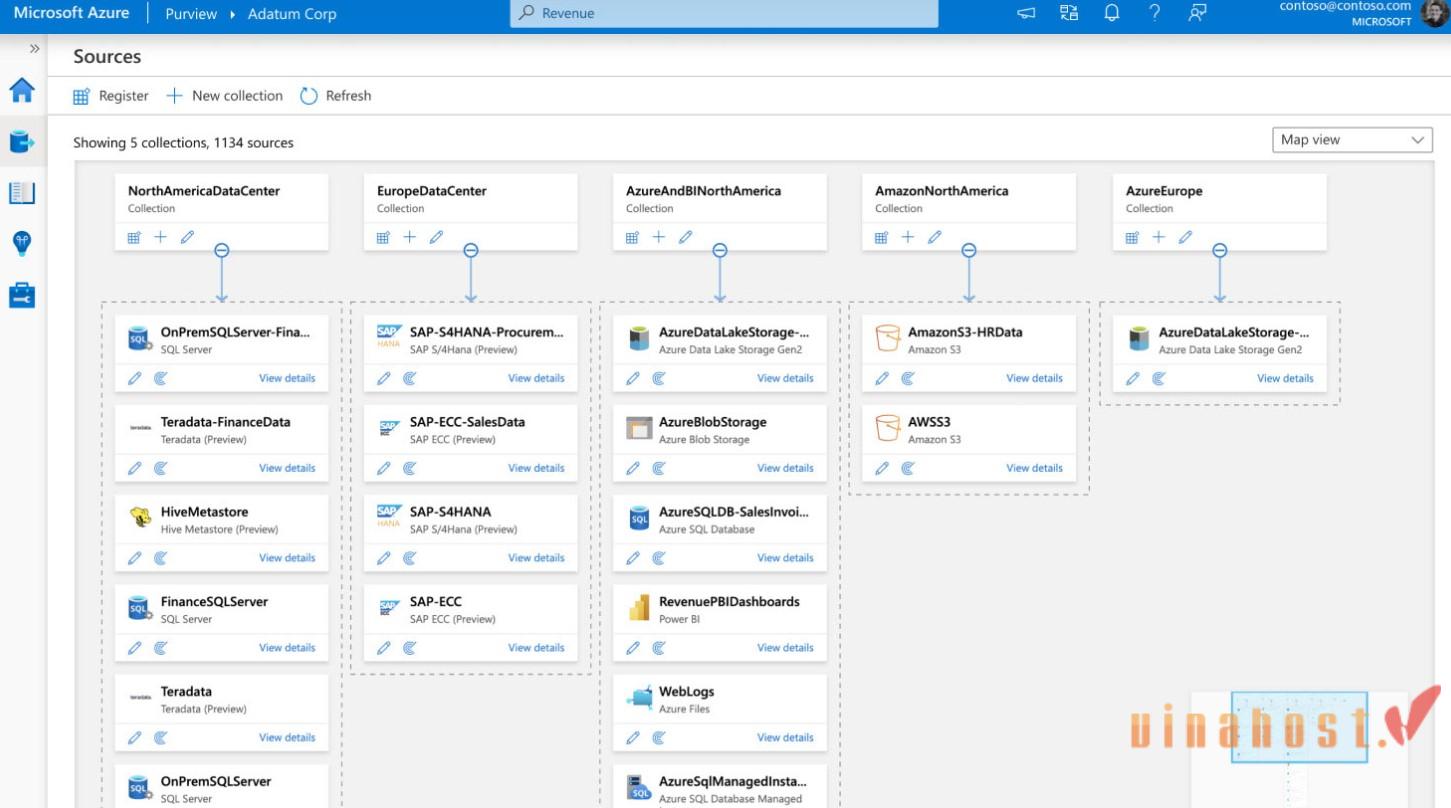The image size is (1451, 808).
Task: Expand the left sidebar with the chevrons
Action: tap(34, 48)
